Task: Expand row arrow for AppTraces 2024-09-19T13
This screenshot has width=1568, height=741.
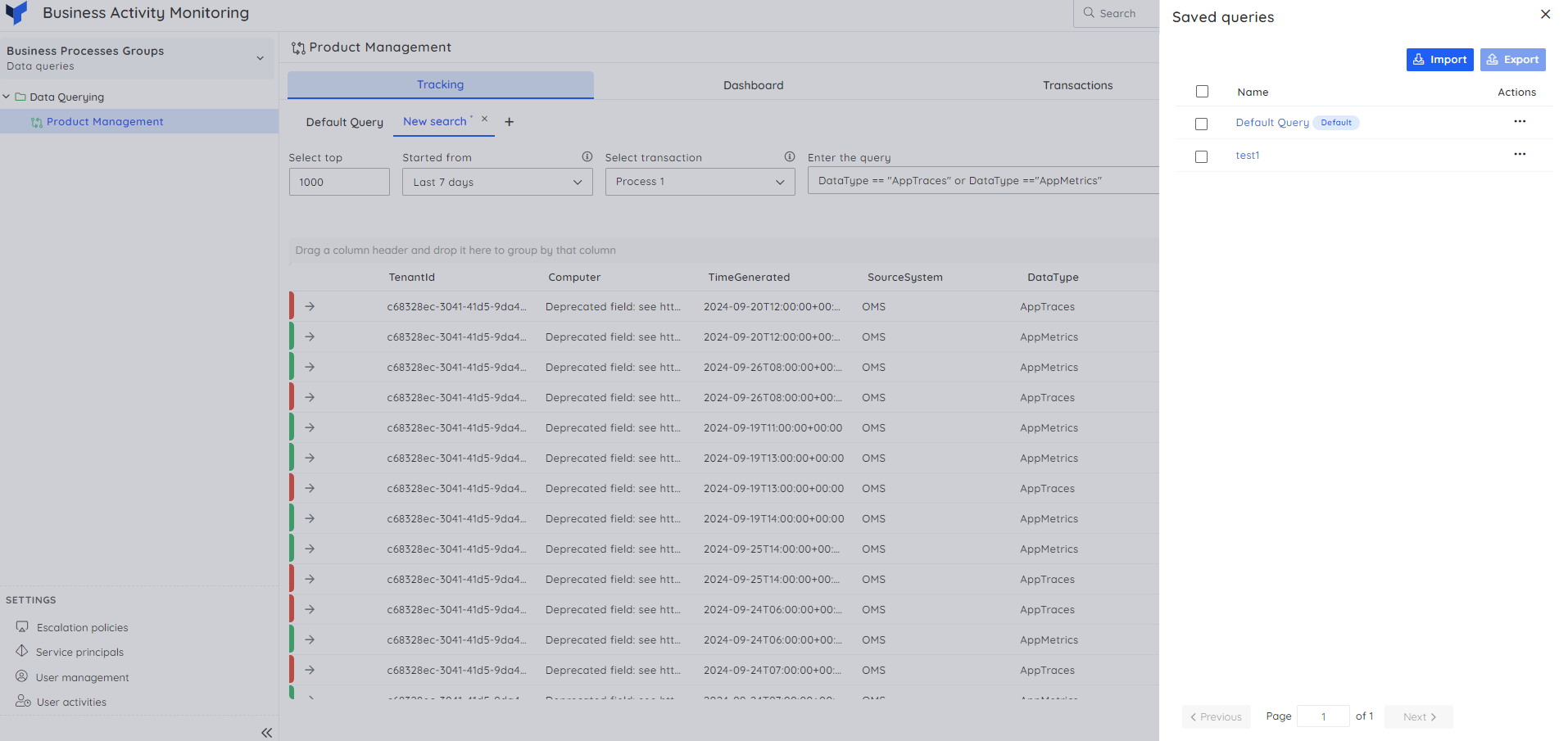Action: (310, 488)
